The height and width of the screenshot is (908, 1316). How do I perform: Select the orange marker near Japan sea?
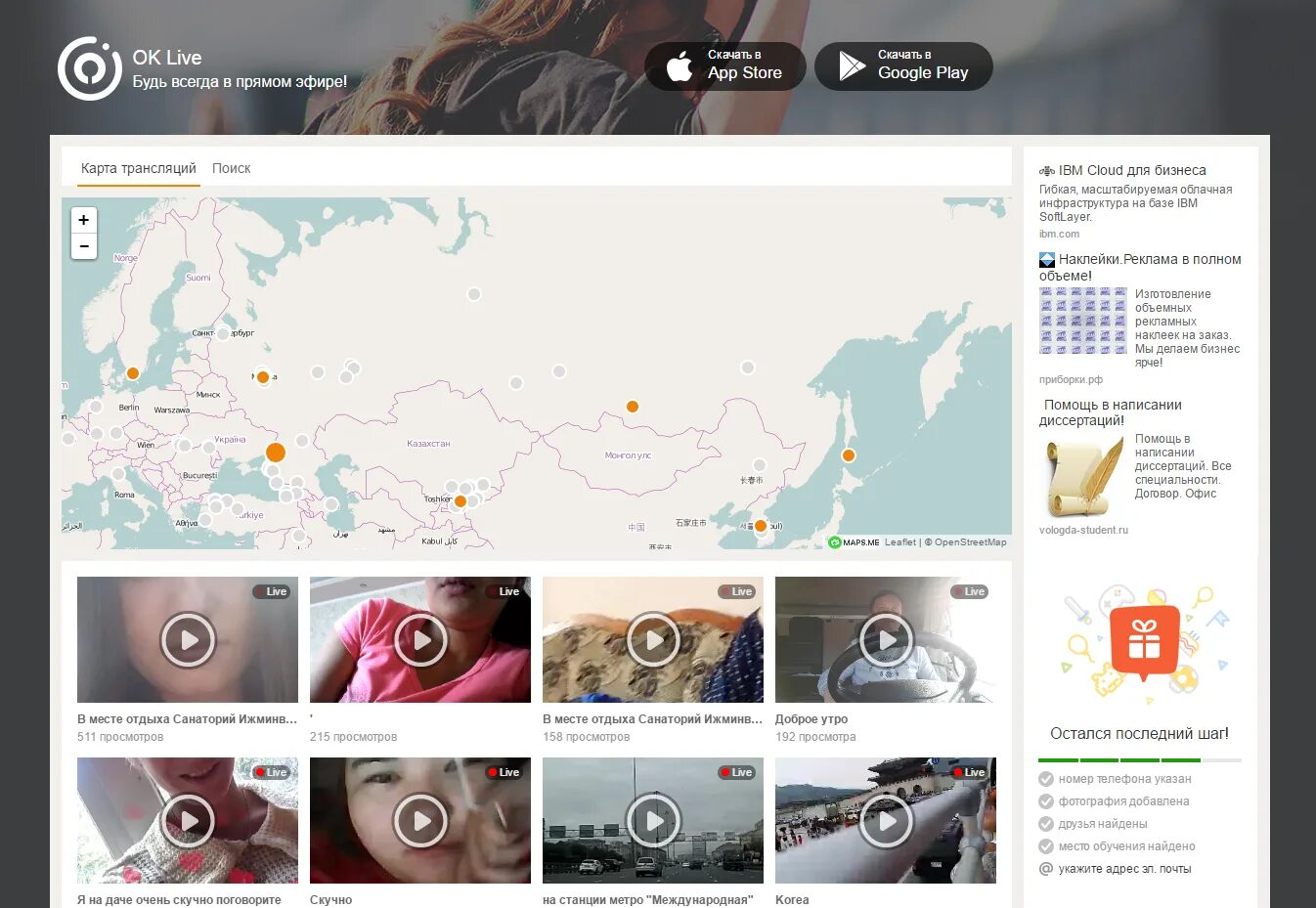tap(849, 455)
